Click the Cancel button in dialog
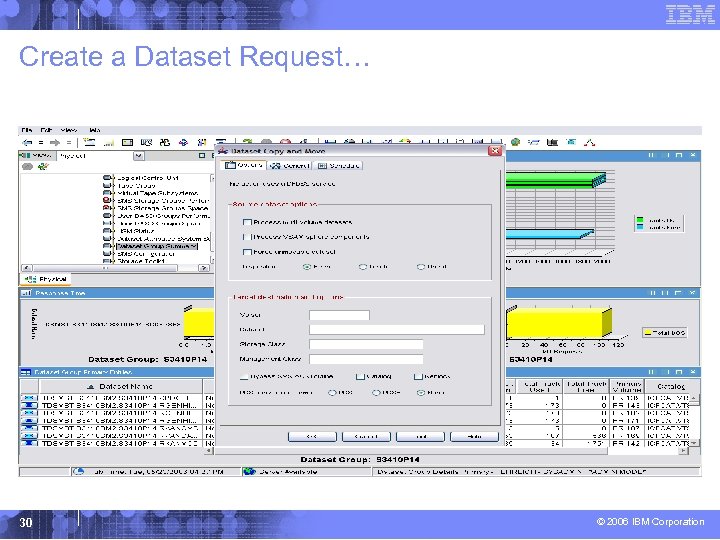 tap(366, 436)
